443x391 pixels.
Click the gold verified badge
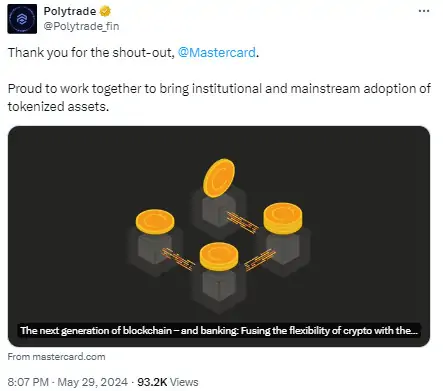(x=105, y=11)
